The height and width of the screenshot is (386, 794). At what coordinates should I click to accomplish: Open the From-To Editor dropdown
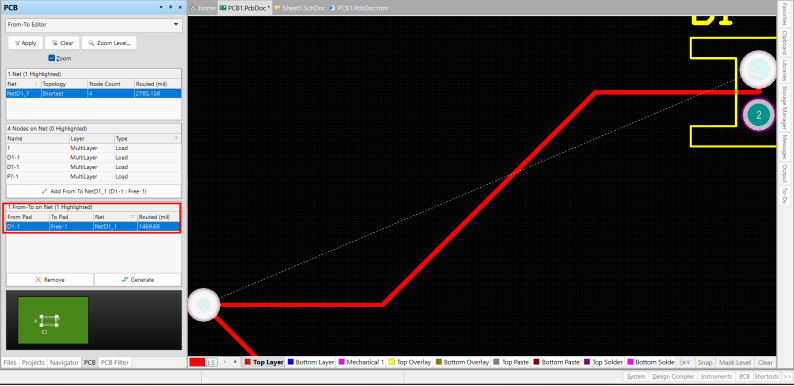coord(94,24)
